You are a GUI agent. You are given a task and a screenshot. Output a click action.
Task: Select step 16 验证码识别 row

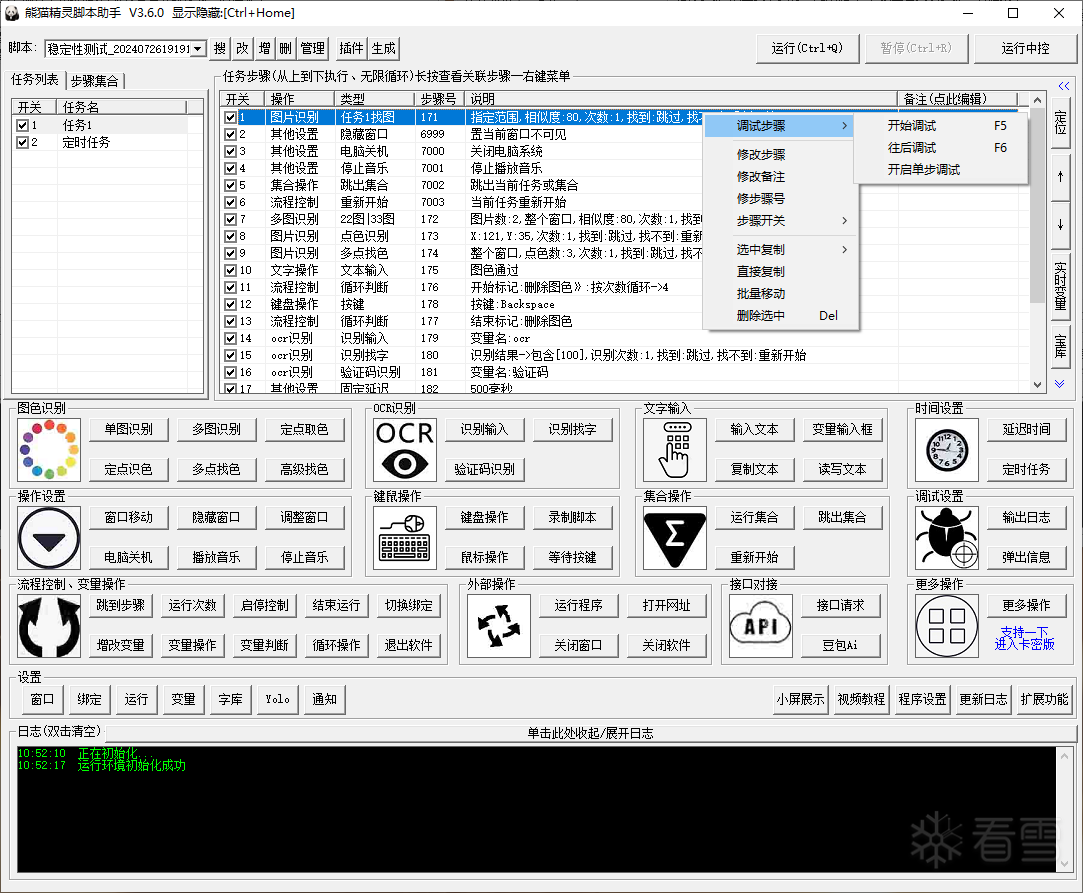point(624,372)
